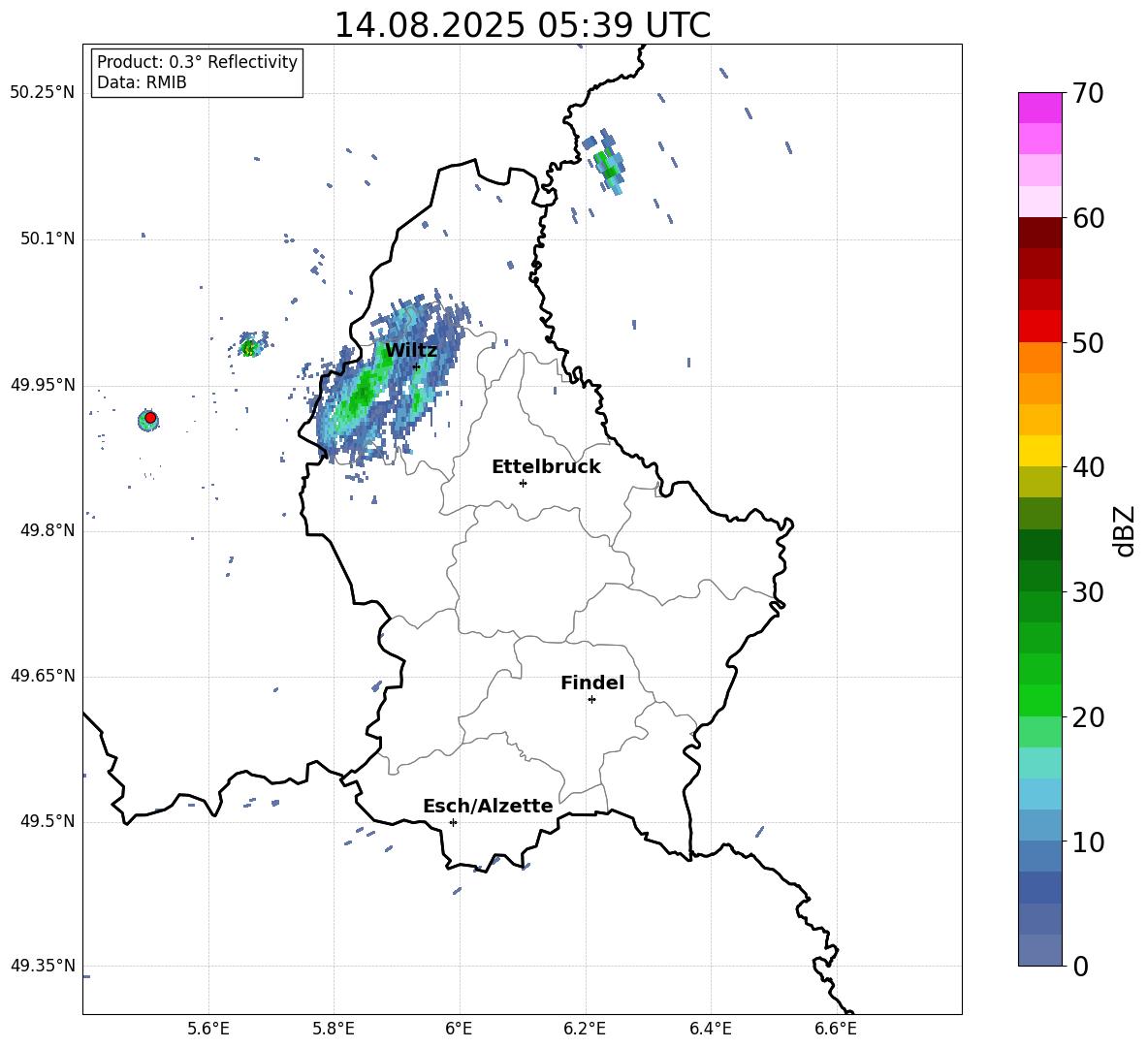Click the magenta top colorbar band below 70

click(1039, 108)
